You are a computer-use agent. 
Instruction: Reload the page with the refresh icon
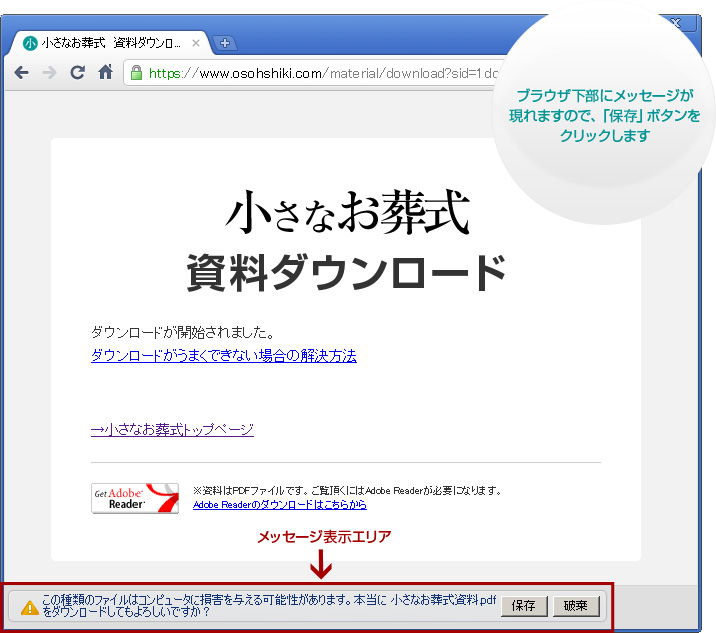[x=78, y=72]
